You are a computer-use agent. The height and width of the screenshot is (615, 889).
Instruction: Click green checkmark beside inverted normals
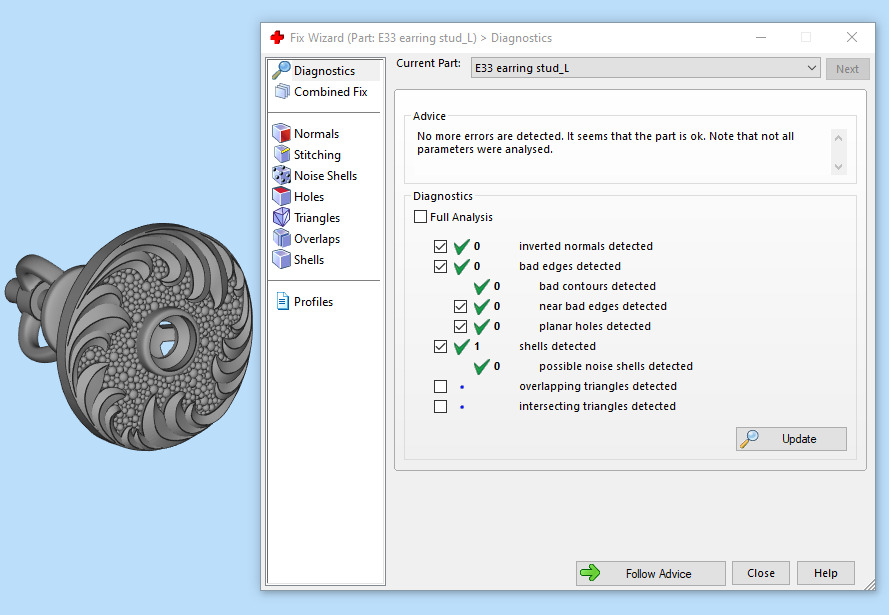[x=462, y=247]
